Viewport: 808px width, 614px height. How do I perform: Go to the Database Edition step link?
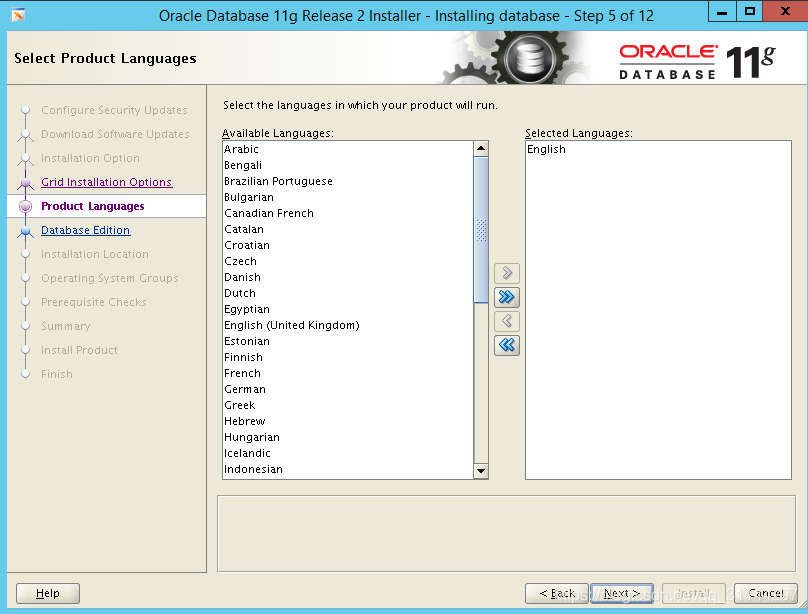point(86,230)
